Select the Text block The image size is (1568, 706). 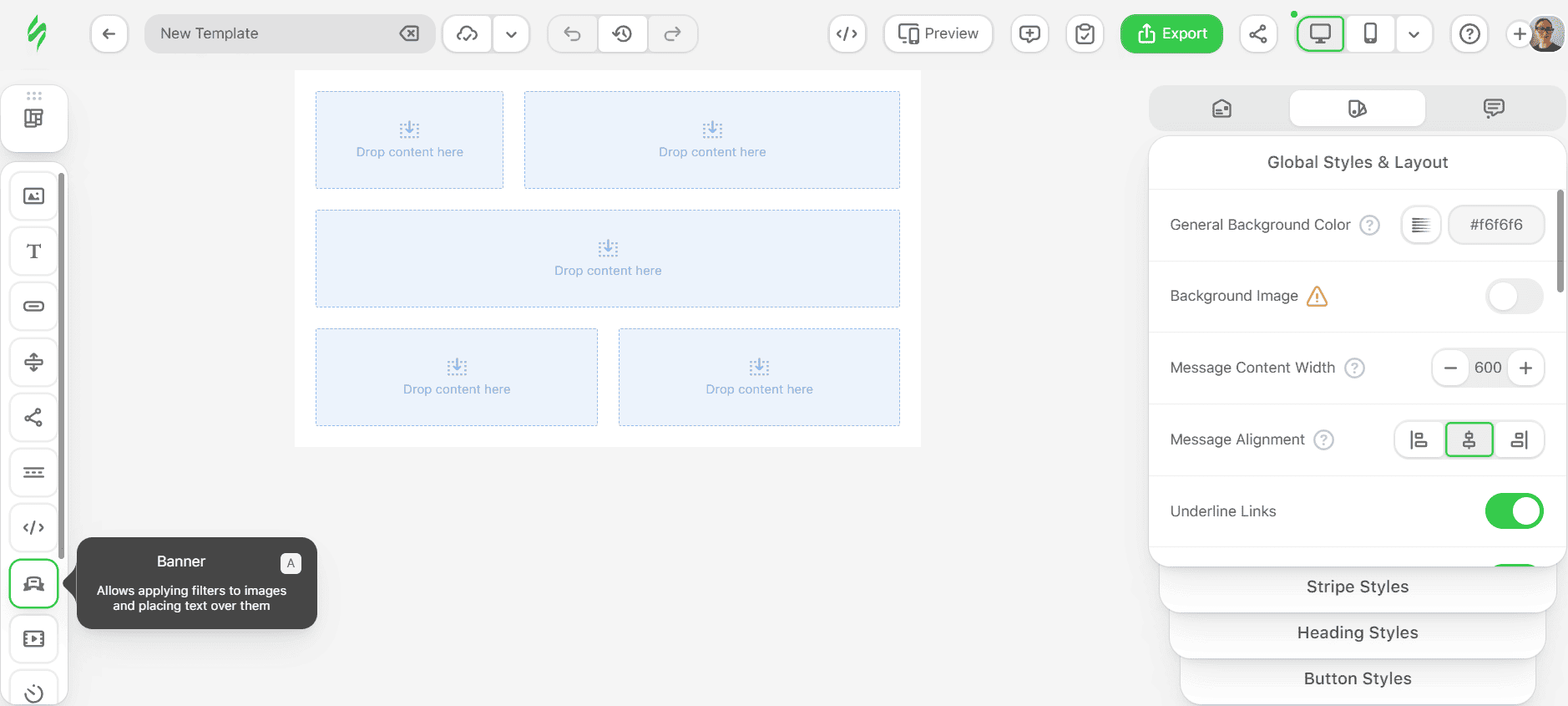point(33,251)
